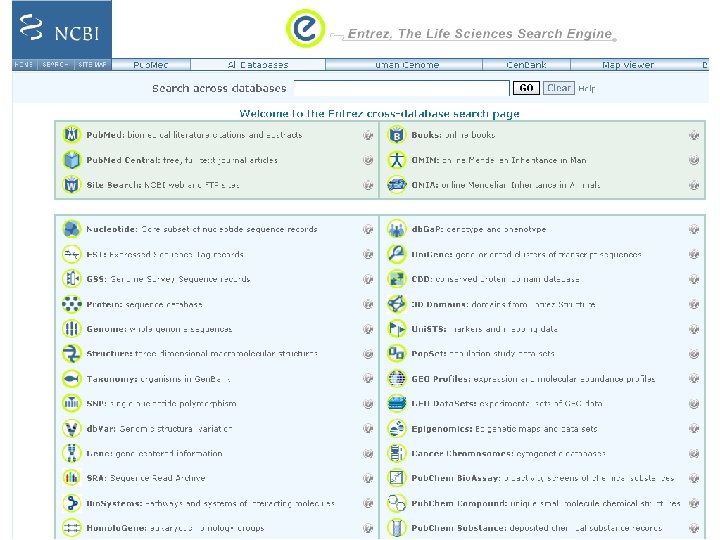Click HOME in NCBI navigation
Image resolution: width=720 pixels, height=540 pixels.
[x=24, y=65]
